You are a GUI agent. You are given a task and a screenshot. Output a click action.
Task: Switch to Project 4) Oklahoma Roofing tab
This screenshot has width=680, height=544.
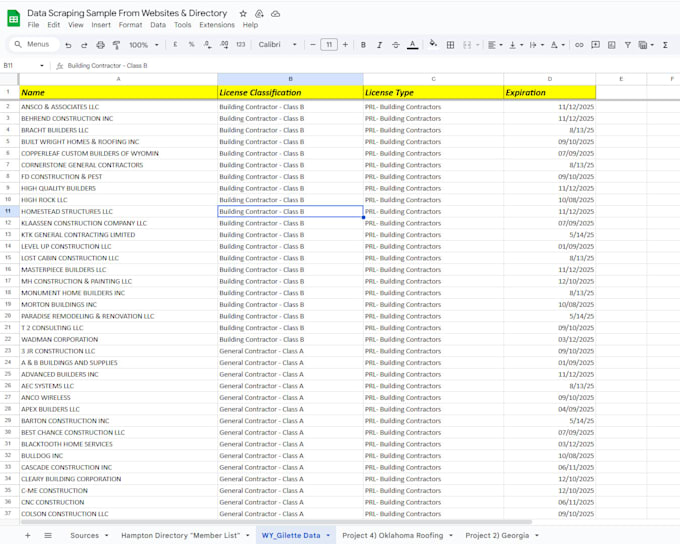[x=392, y=535]
